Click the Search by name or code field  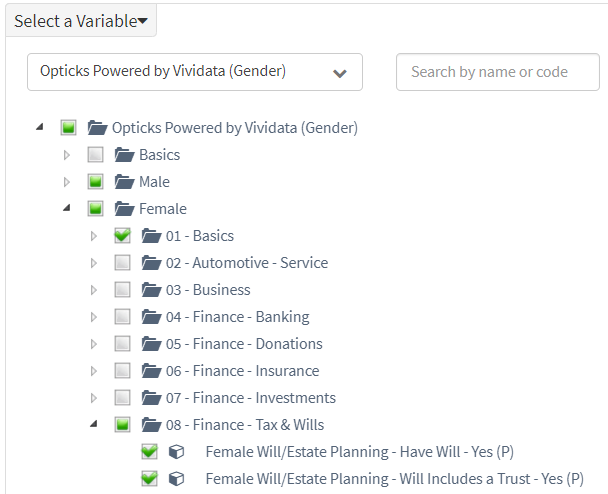coord(498,72)
